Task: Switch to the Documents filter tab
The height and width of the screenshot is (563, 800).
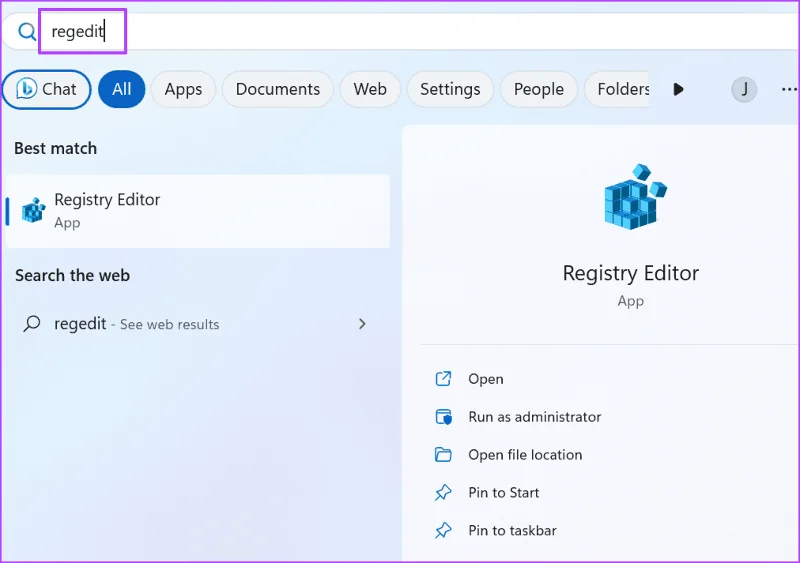Action: click(x=278, y=89)
